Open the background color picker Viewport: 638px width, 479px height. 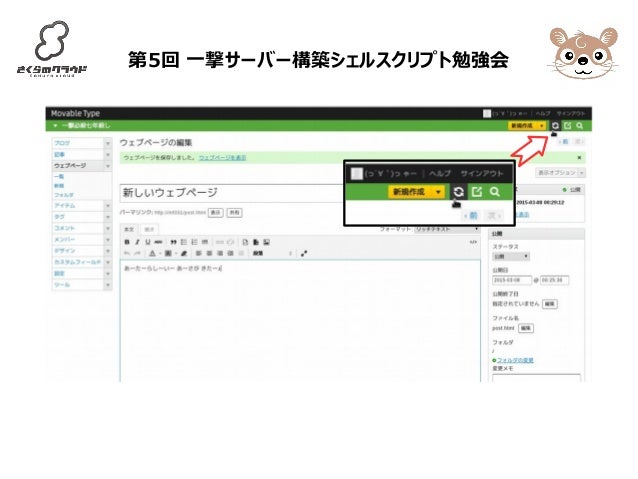(x=168, y=253)
